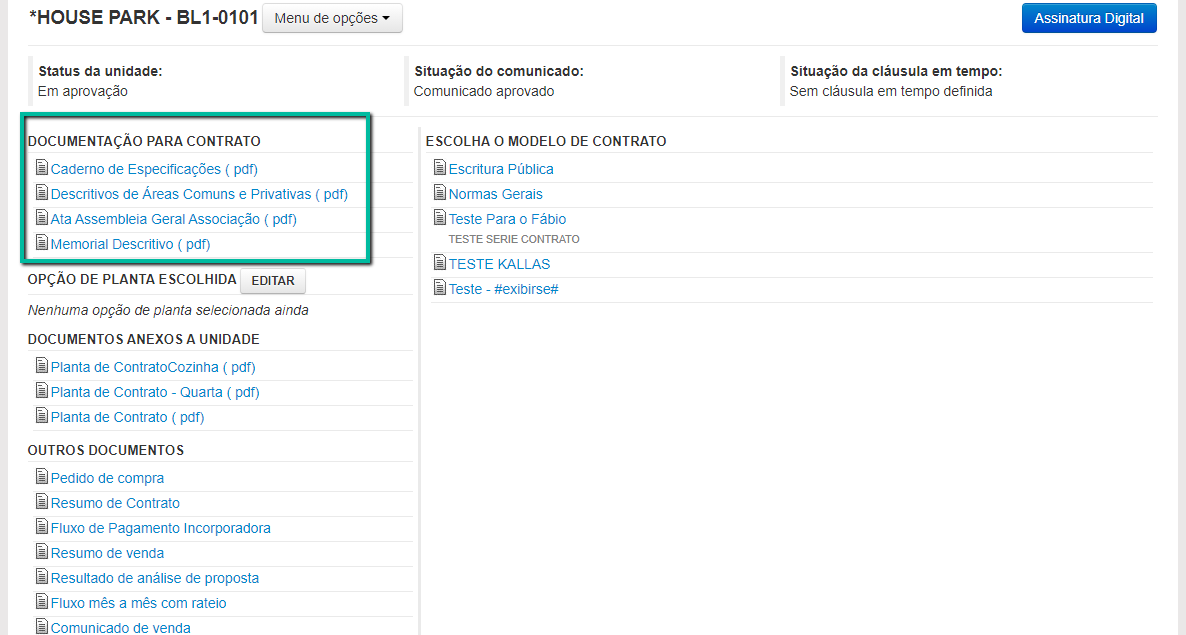Open Fluxo de Pagamento Incorporadora document
Screen dimensions: 1186x635
(160, 528)
